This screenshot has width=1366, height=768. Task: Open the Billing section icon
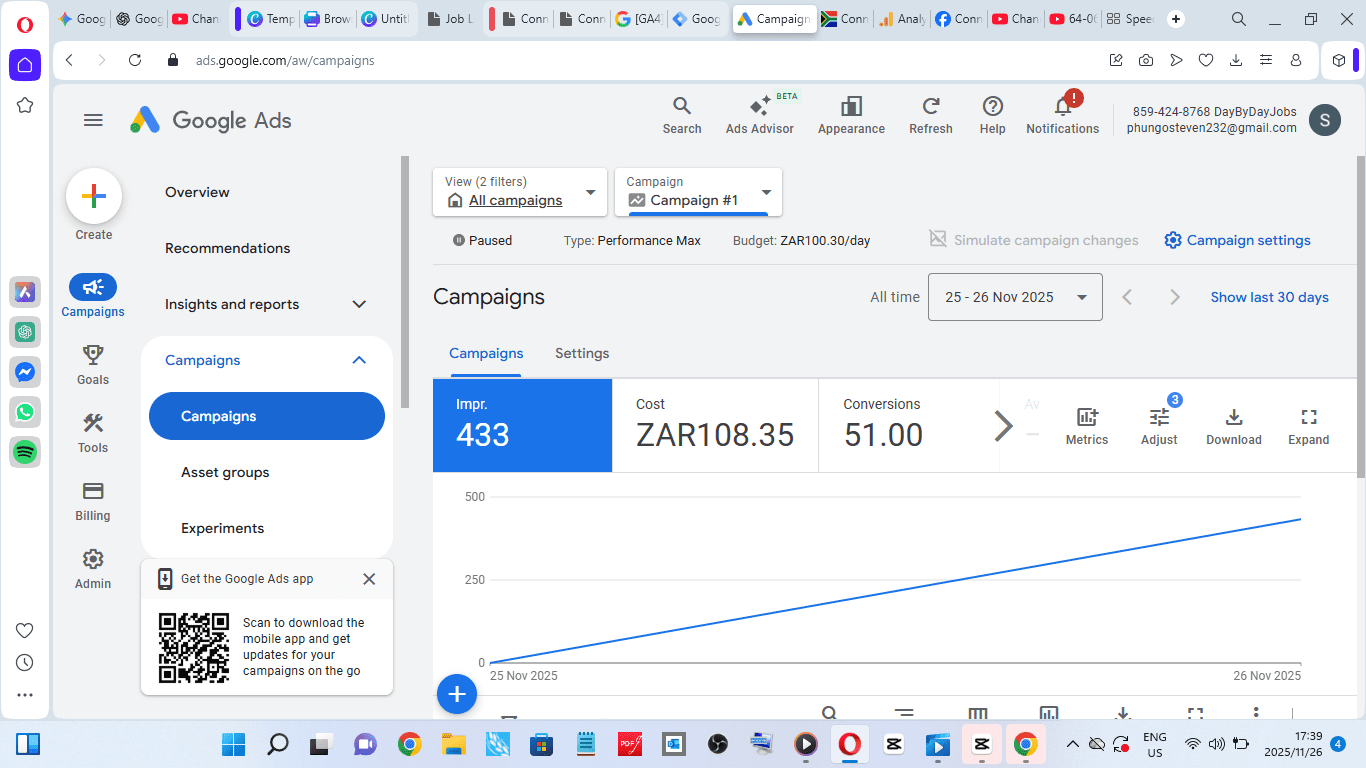(93, 491)
